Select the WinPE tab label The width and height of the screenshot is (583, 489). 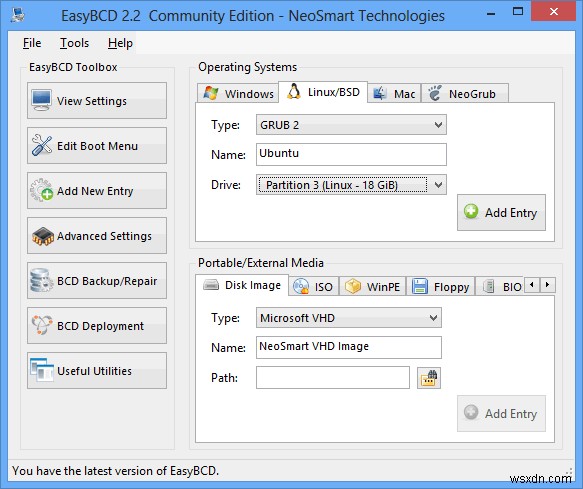coord(383,287)
